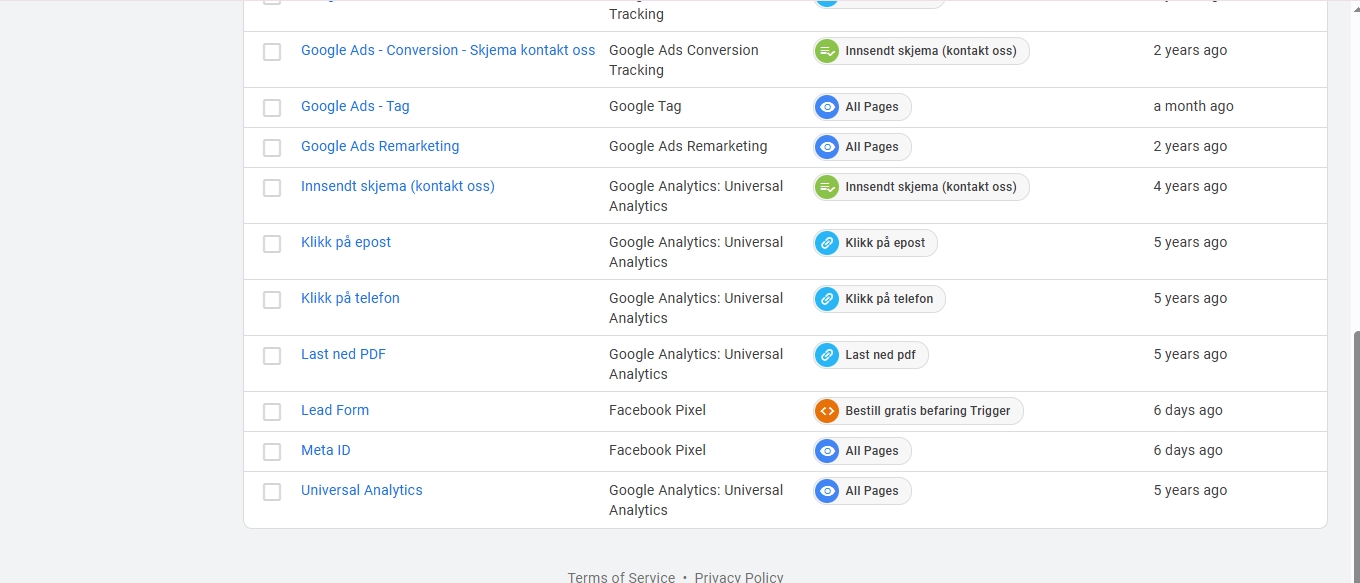This screenshot has height=583, width=1360.
Task: Open the Klikk på epost tag
Action: coord(346,242)
